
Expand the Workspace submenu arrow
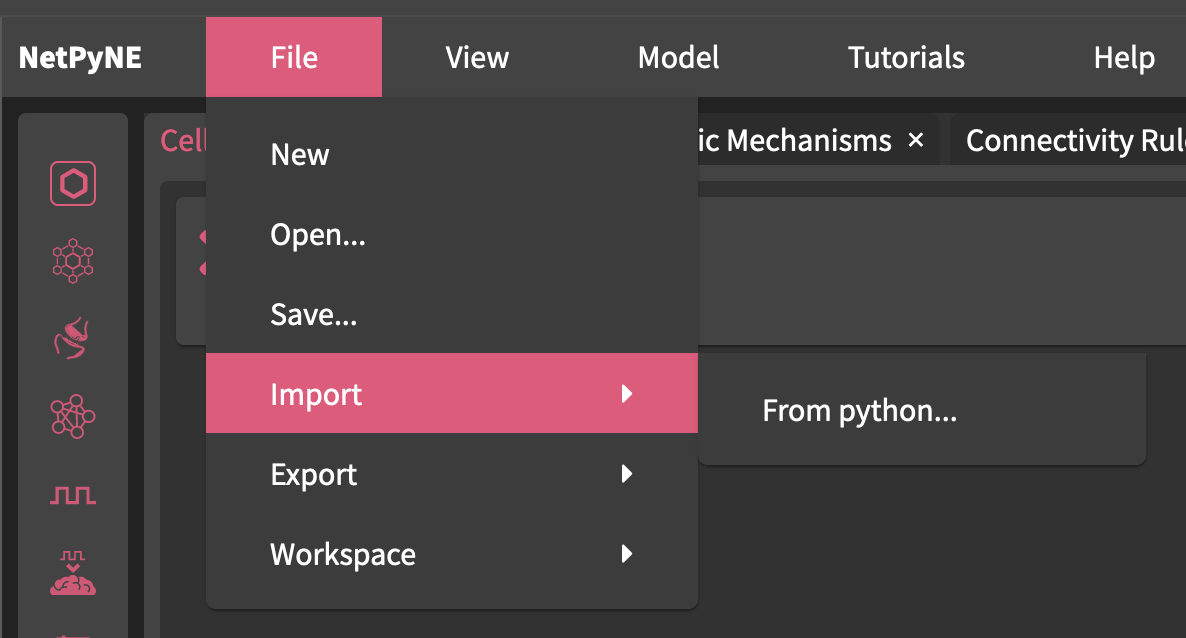tap(627, 554)
